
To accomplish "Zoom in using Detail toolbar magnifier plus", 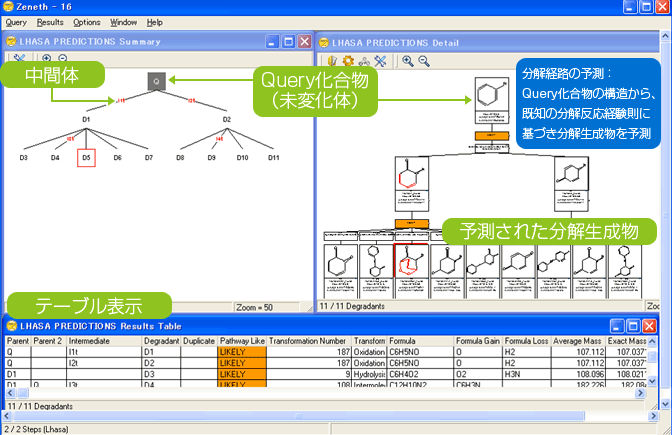I will click(x=408, y=61).
